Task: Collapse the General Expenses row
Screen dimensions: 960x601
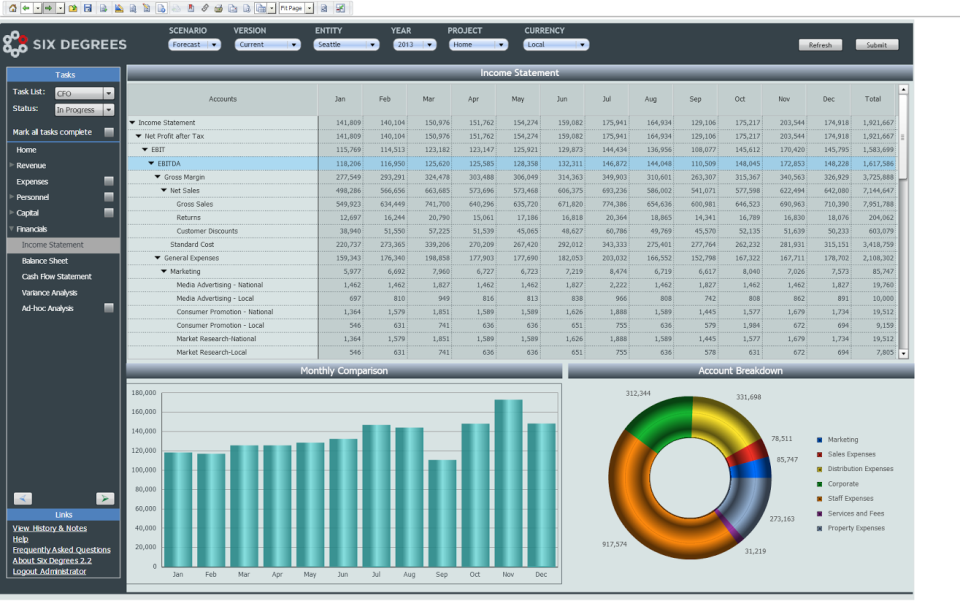Action: pos(157,258)
